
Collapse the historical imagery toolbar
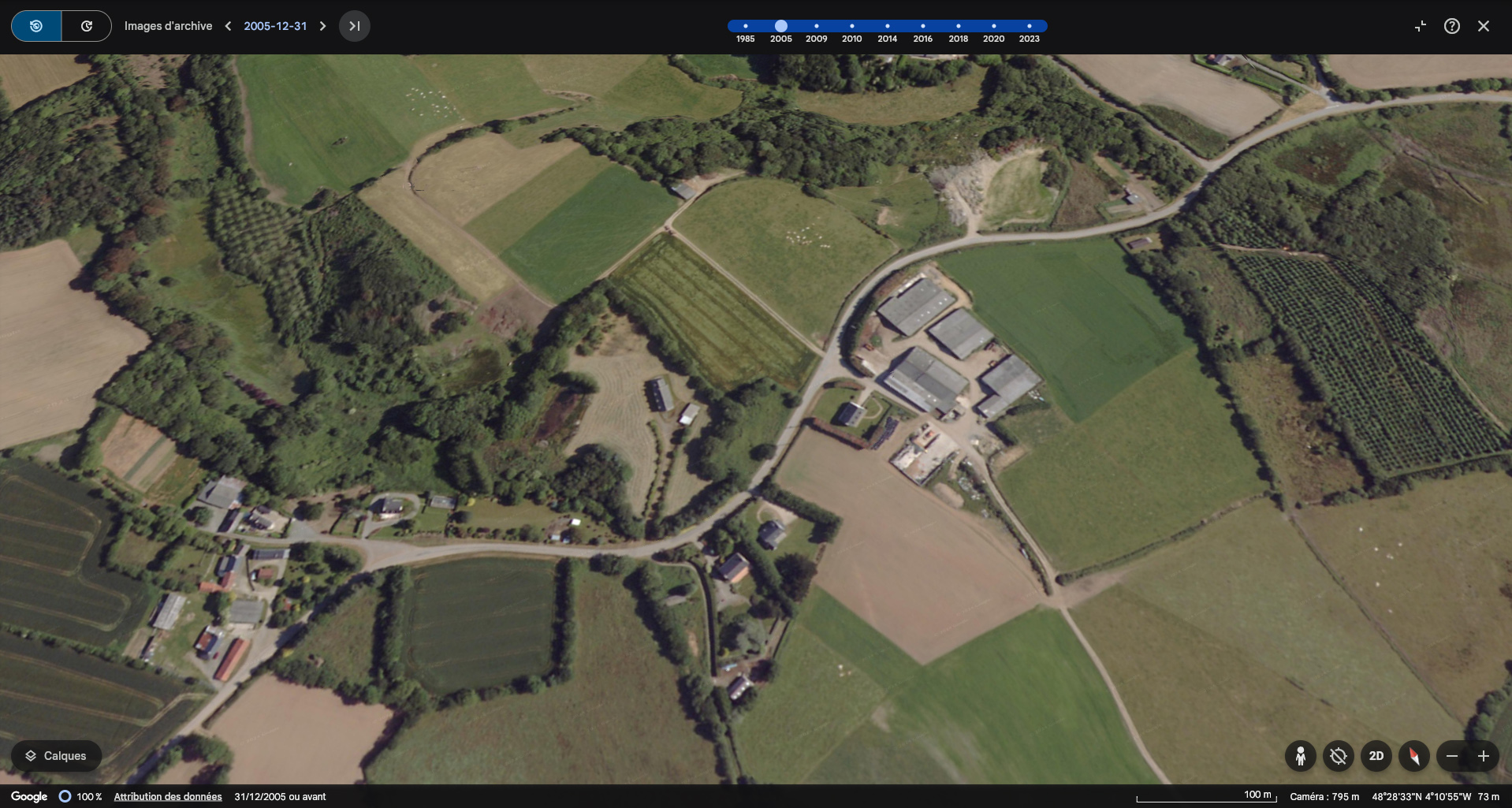coord(1421,26)
